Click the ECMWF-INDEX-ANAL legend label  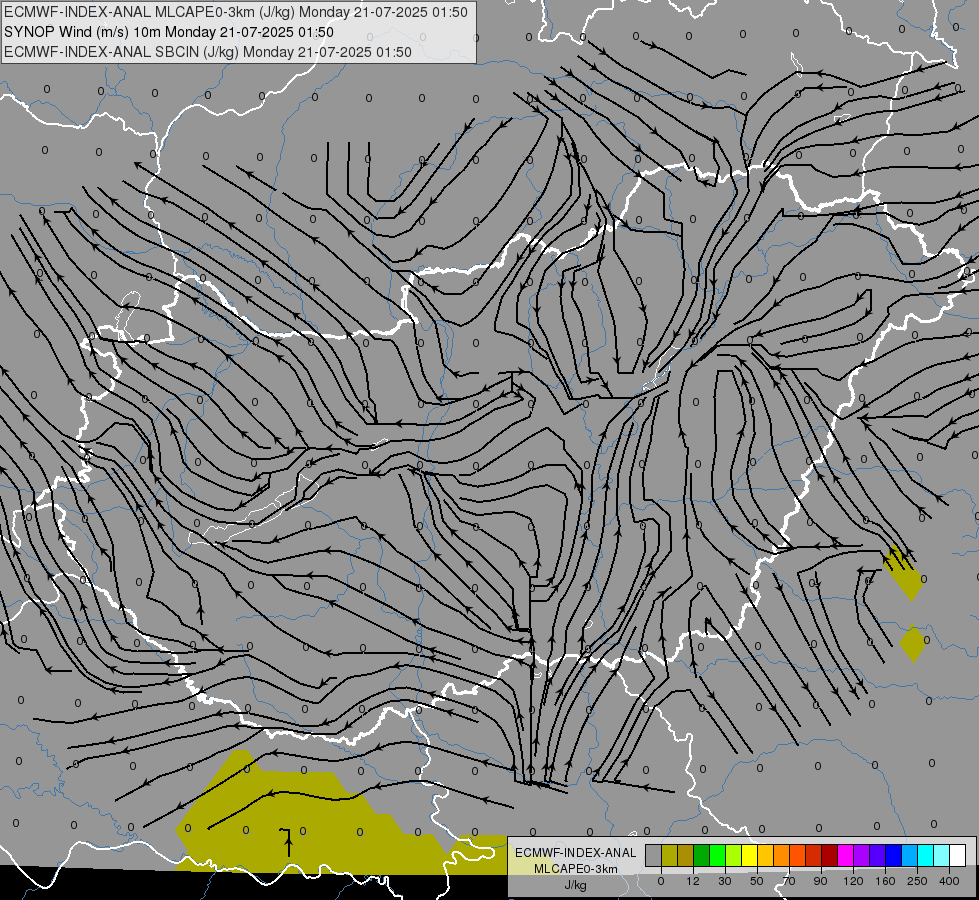(x=575, y=853)
